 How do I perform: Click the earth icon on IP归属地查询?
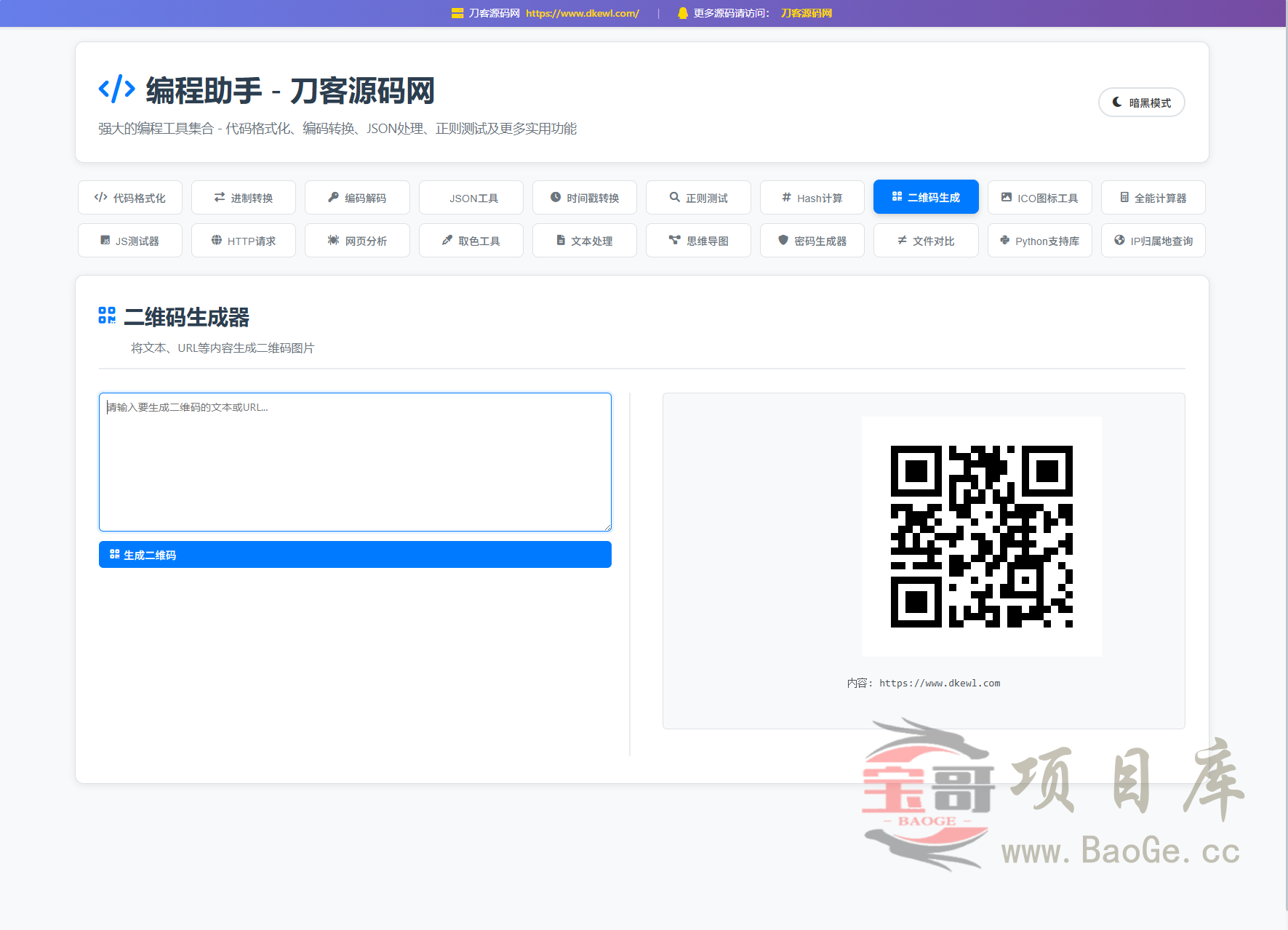tap(1119, 240)
